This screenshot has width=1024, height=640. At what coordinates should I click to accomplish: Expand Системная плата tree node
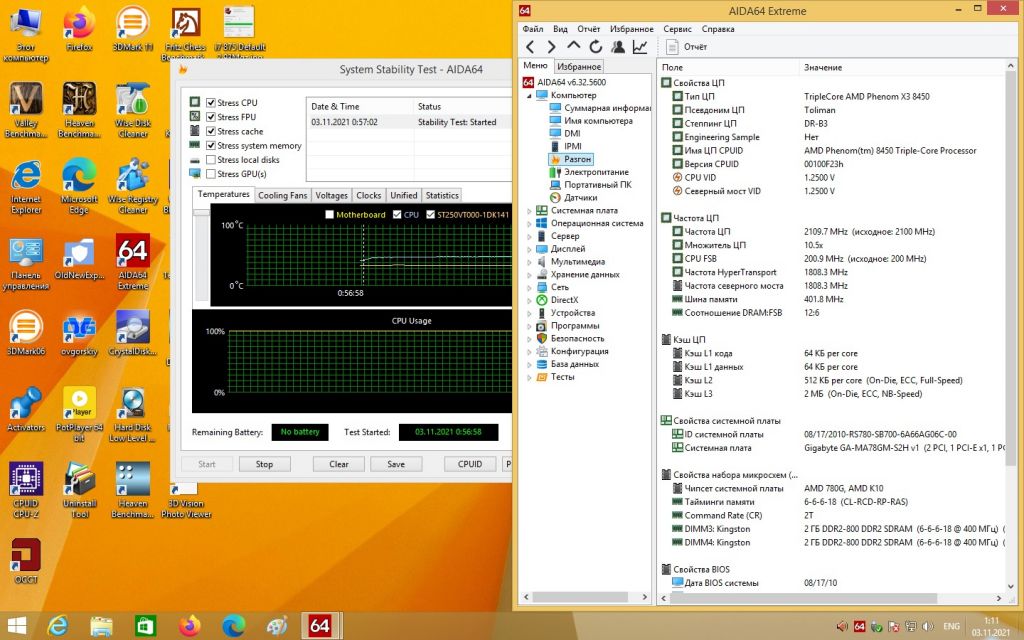[529, 210]
